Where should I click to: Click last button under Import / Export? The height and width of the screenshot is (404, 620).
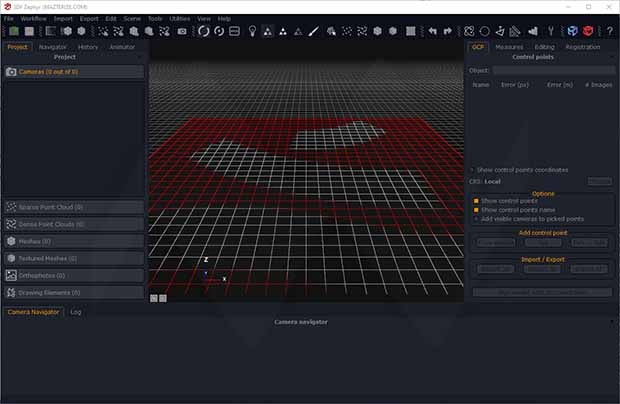(589, 269)
